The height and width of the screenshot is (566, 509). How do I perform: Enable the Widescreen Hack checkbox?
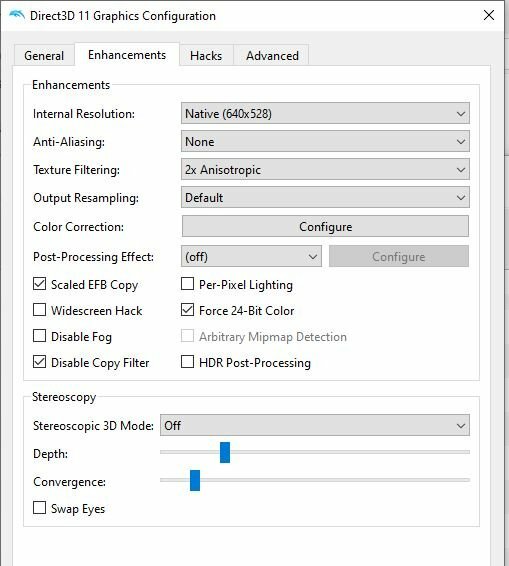point(39,310)
